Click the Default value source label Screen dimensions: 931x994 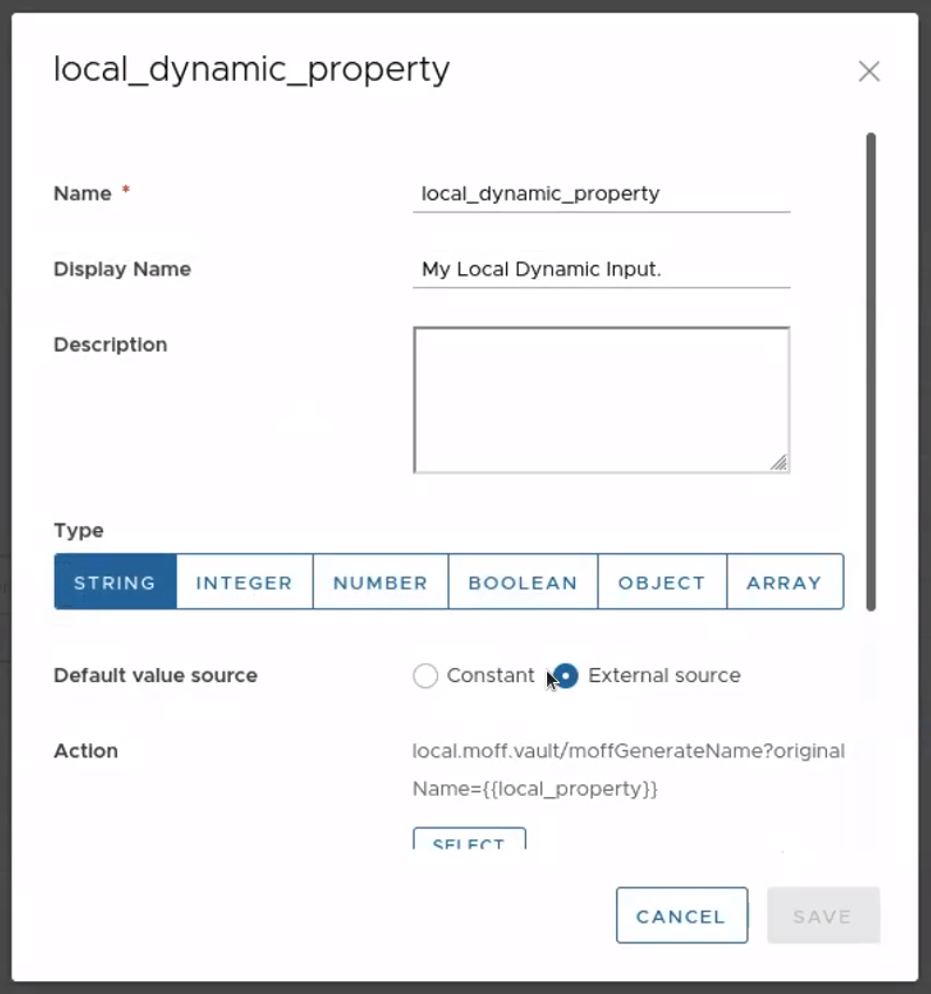click(x=155, y=676)
